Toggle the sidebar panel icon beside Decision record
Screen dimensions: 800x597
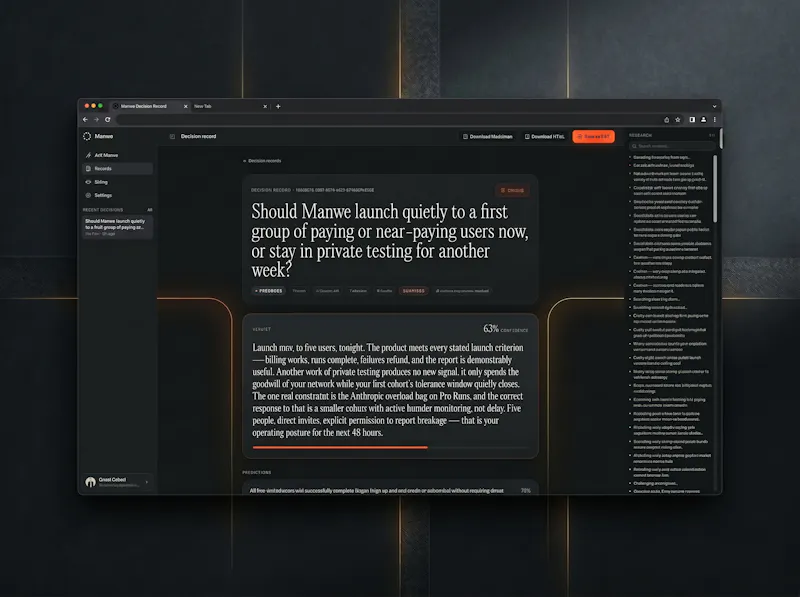pyautogui.click(x=172, y=136)
